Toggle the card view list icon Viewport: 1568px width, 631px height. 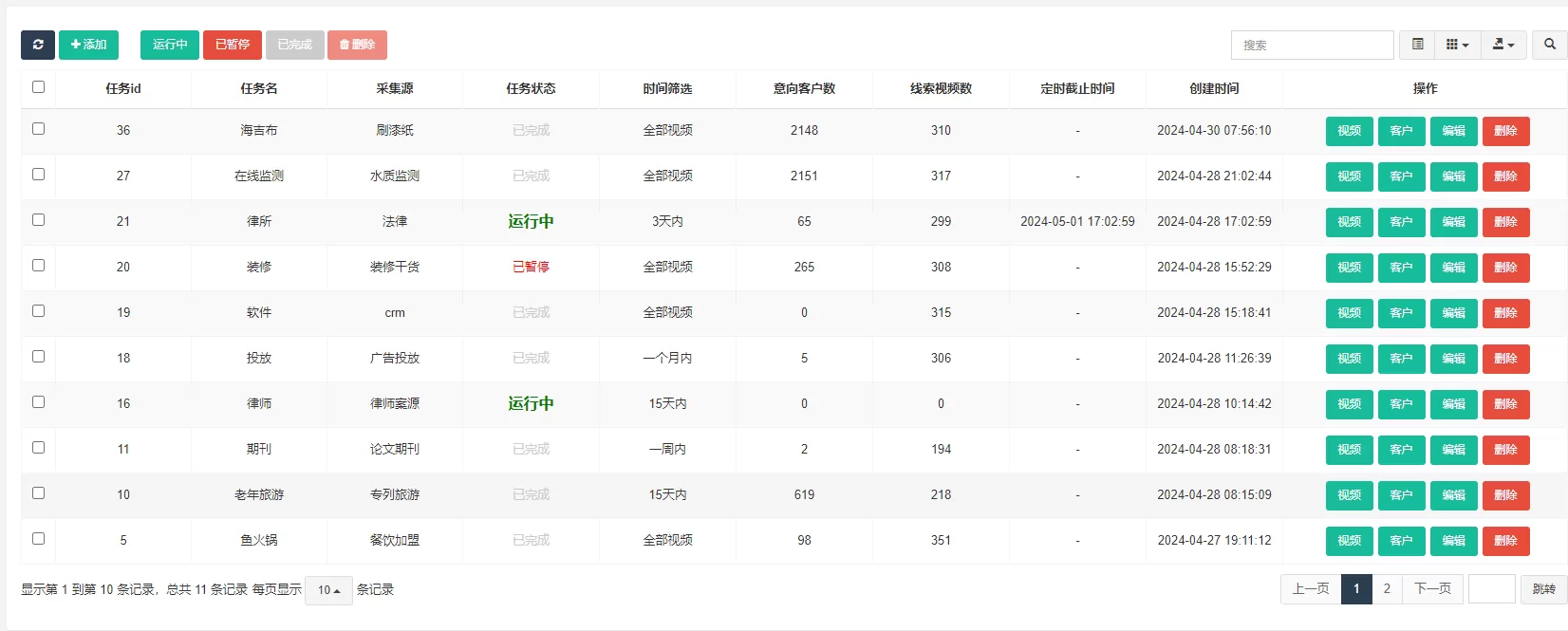pos(1417,45)
